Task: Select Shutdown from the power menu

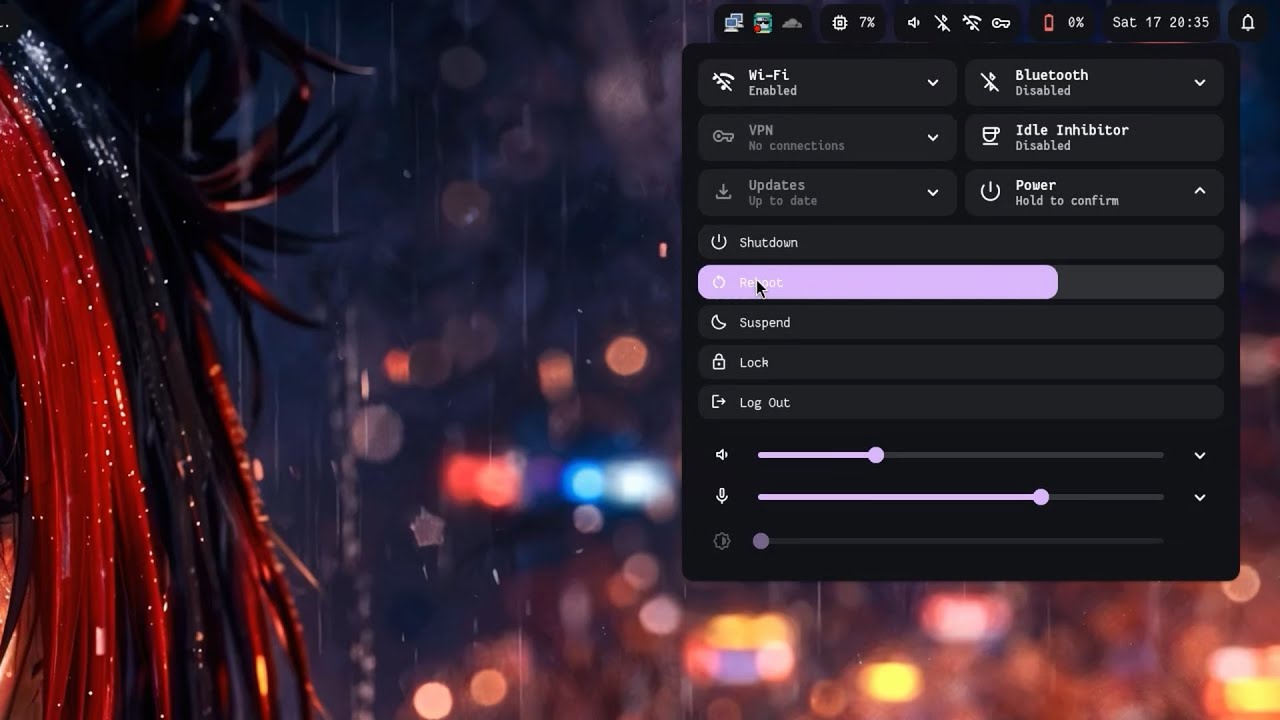Action: pos(961,242)
